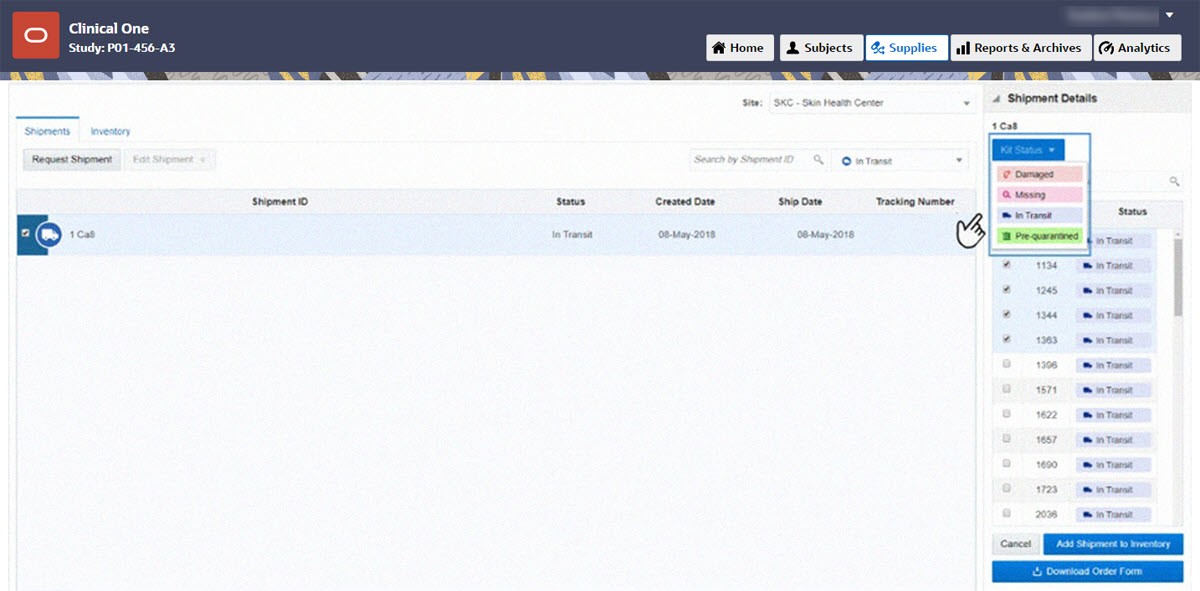Uncheck kit 1344 checkbox
Viewport: 1200px width, 591px height.
(x=1007, y=315)
